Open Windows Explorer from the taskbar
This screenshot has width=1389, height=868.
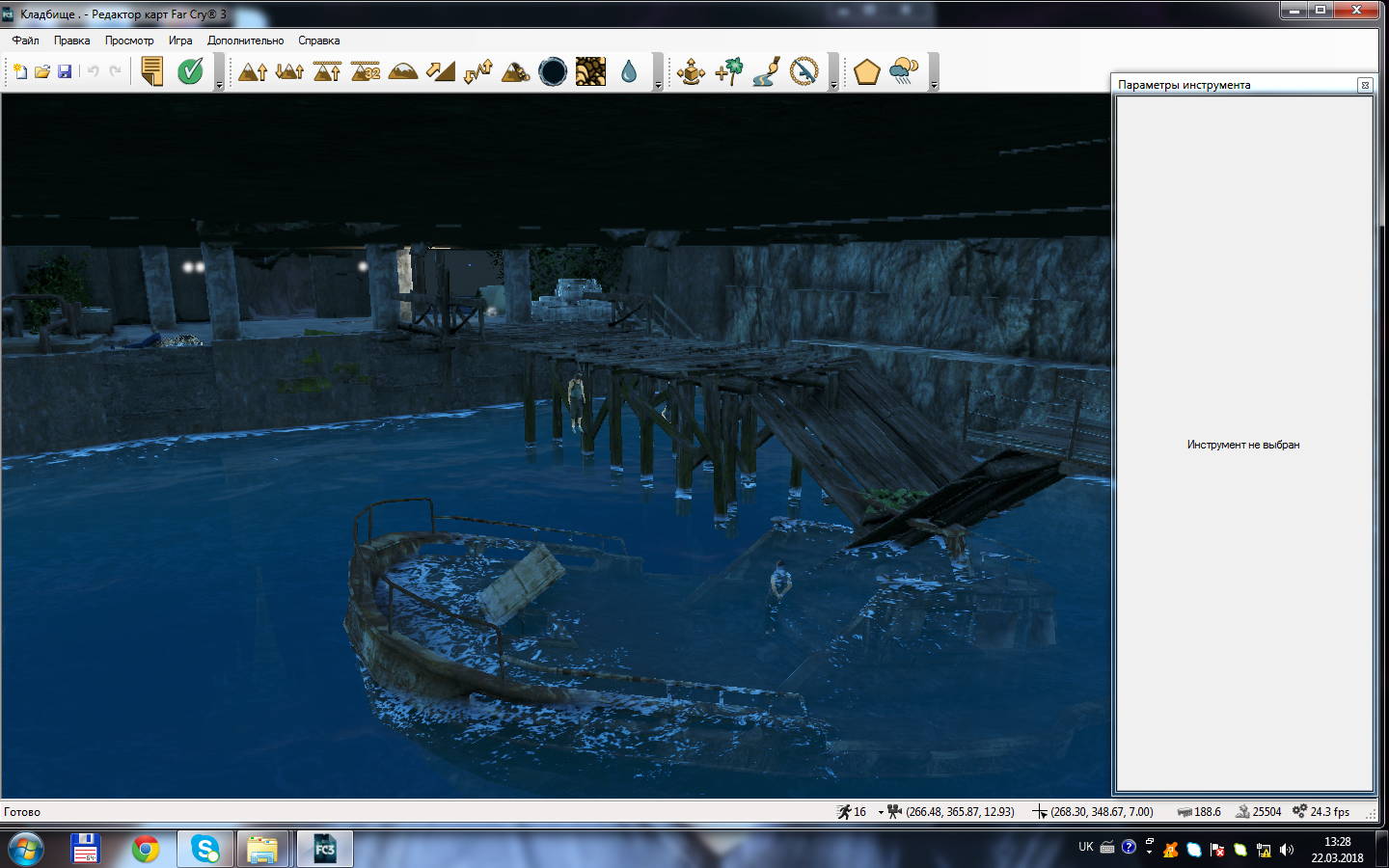coord(262,849)
